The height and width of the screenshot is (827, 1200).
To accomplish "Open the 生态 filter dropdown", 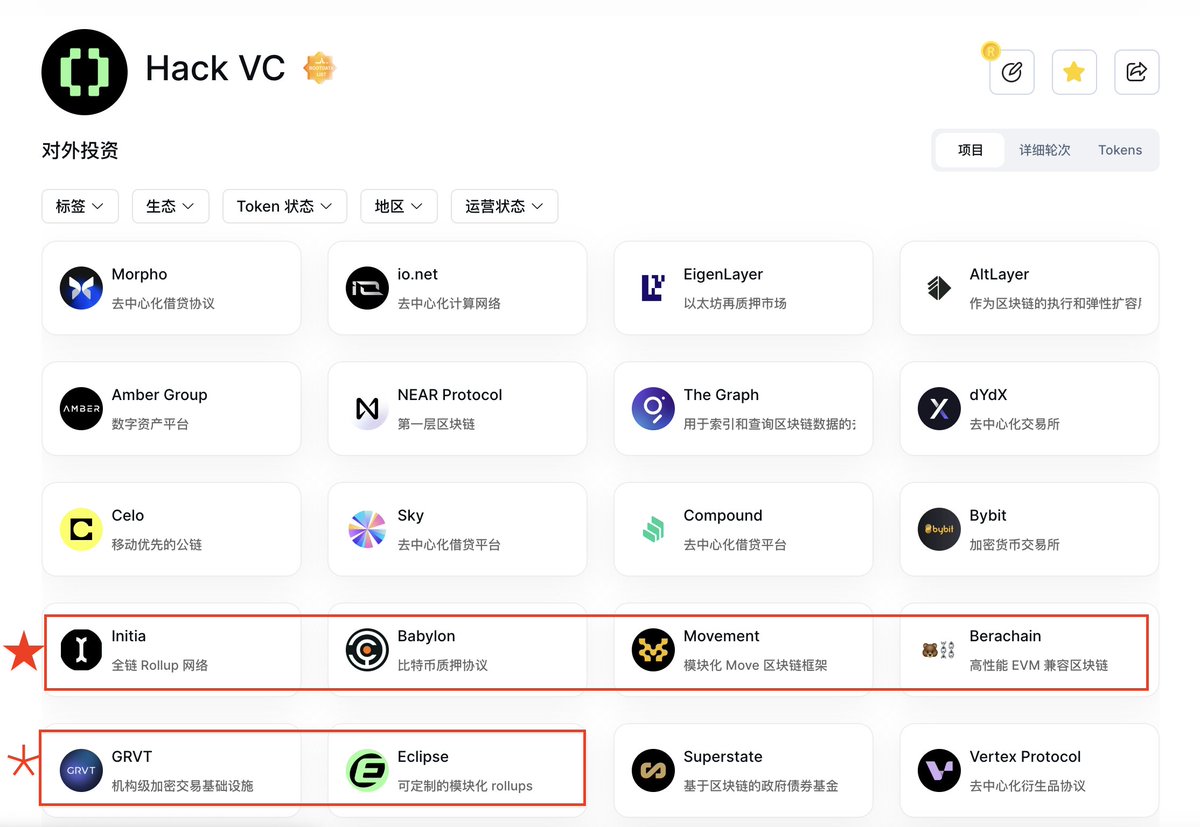I will (170, 206).
